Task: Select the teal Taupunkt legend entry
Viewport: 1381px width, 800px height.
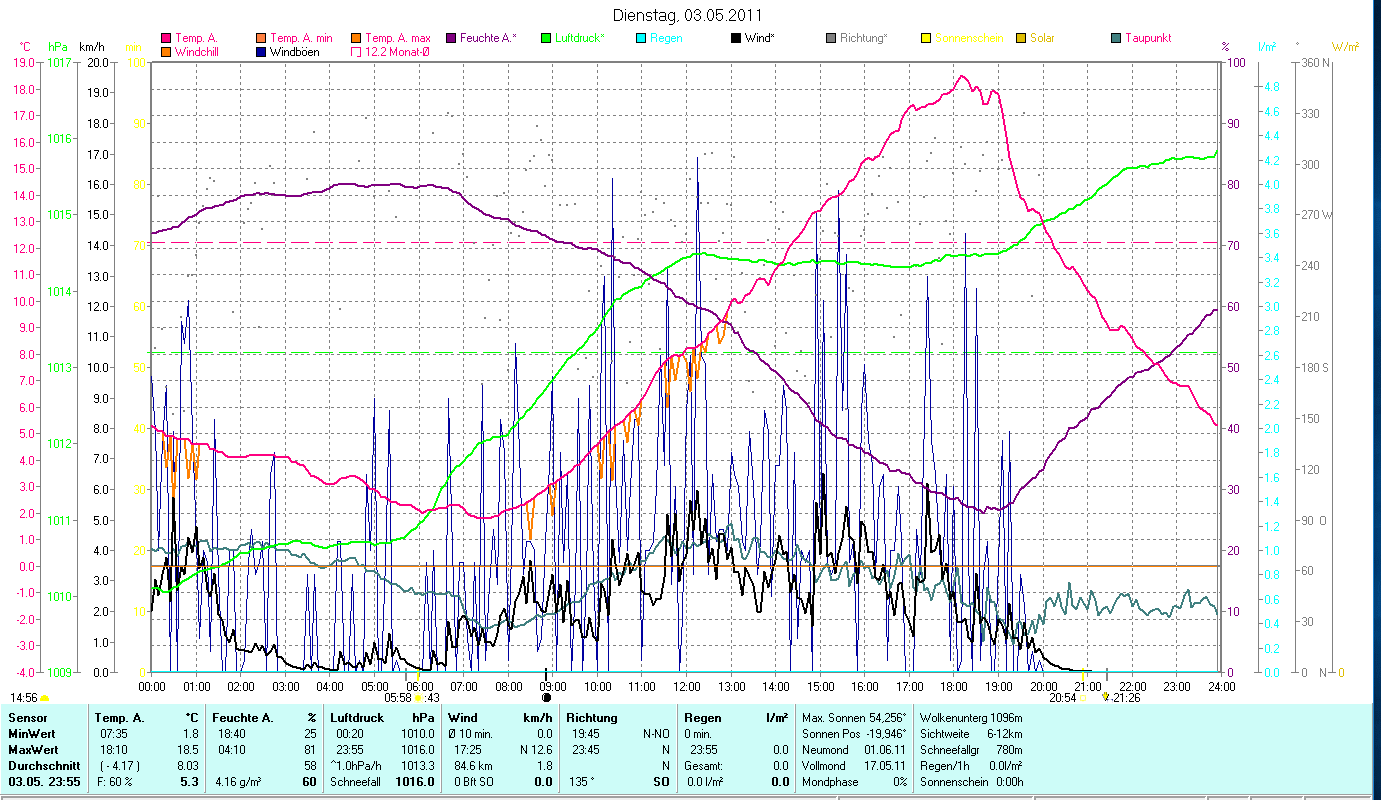Action: click(x=1116, y=38)
